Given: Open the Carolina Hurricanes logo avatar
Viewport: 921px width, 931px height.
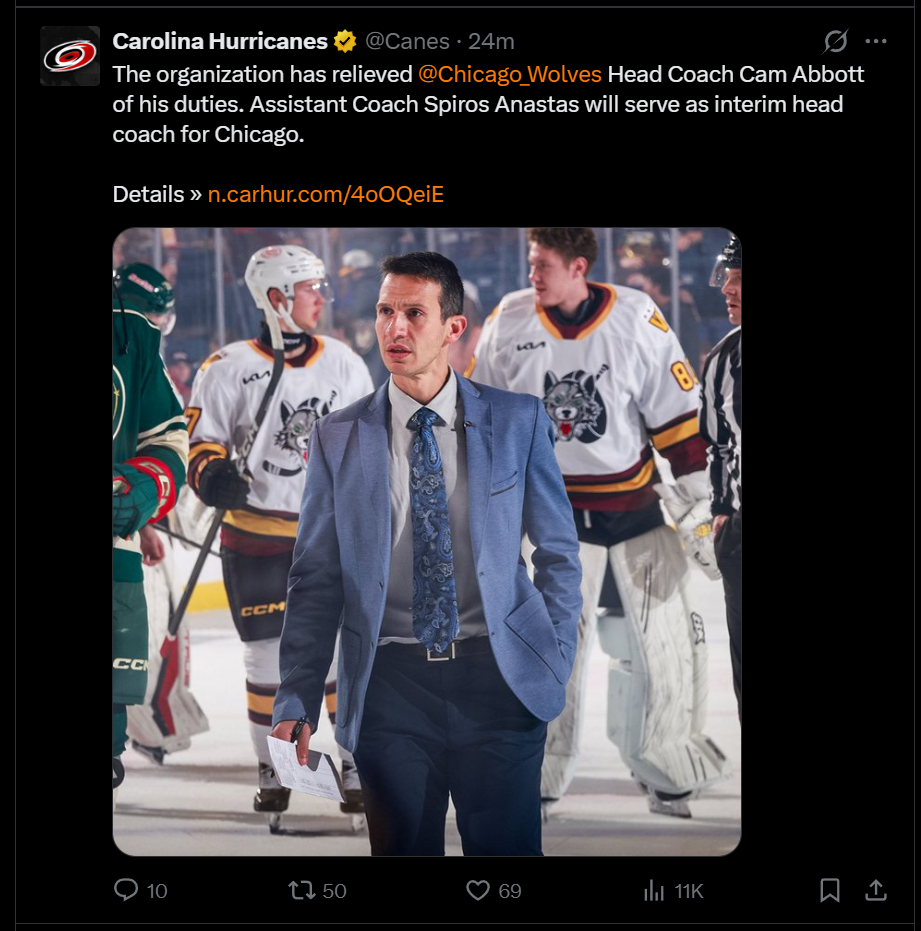Looking at the screenshot, I should (70, 56).
